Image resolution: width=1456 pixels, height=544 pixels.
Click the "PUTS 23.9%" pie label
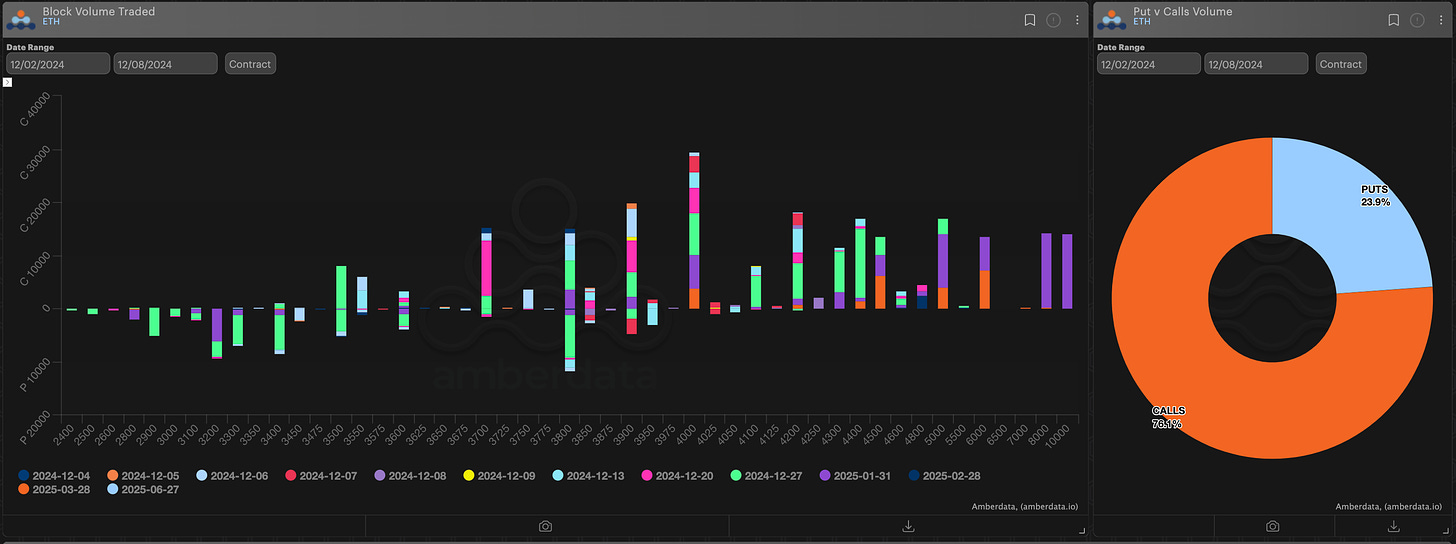(1377, 195)
